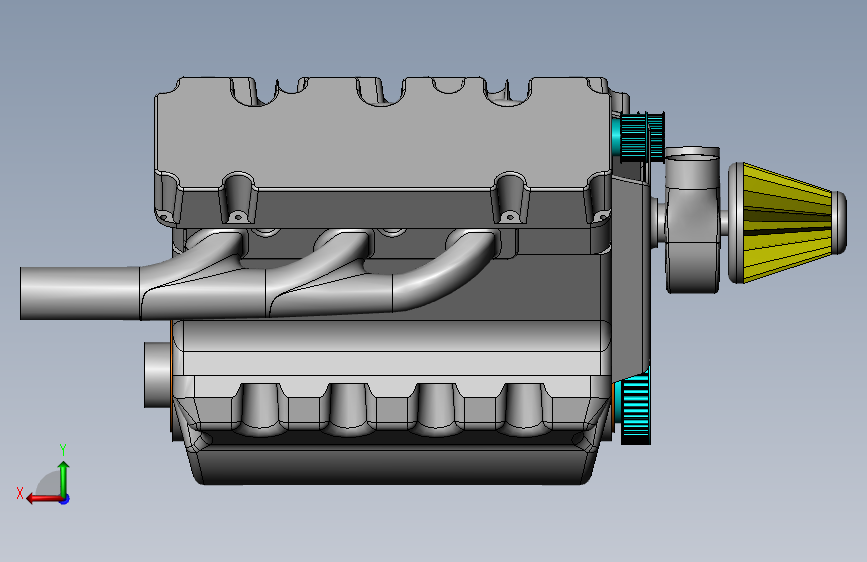
Task: Click the blue Z axis dot on the triad
Action: 65,499
